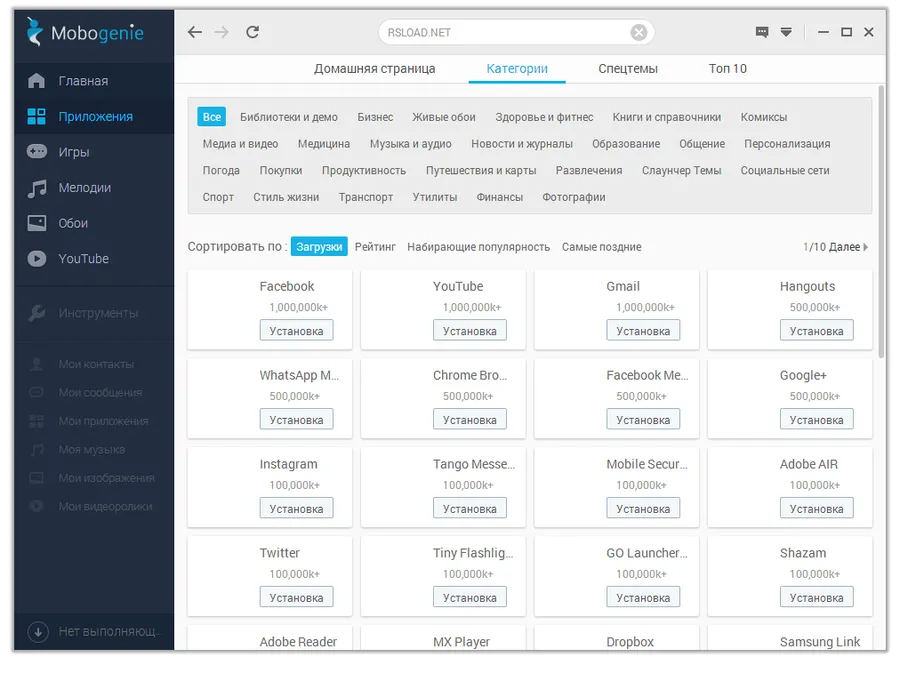Open the Dropbox app card title

click(630, 642)
